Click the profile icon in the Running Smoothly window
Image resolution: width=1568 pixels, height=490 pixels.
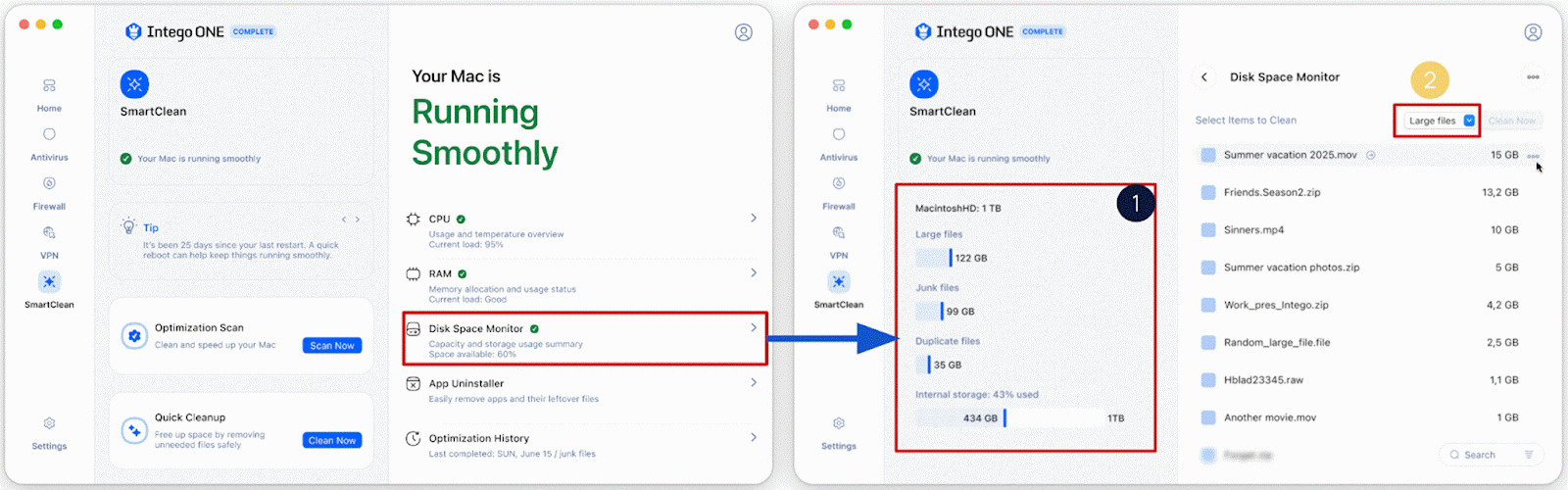coord(744,32)
